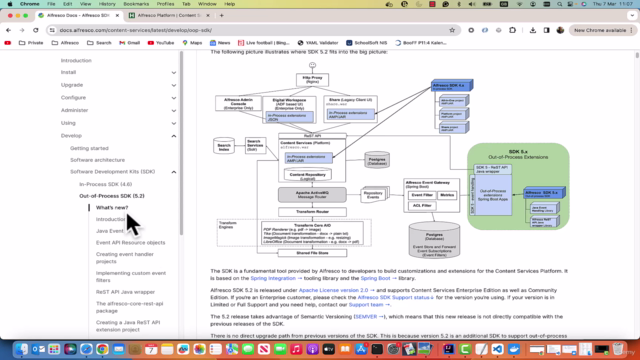The image size is (640, 360).
Task: Open Visual Studio Code from the Dock
Action: tap(497, 349)
